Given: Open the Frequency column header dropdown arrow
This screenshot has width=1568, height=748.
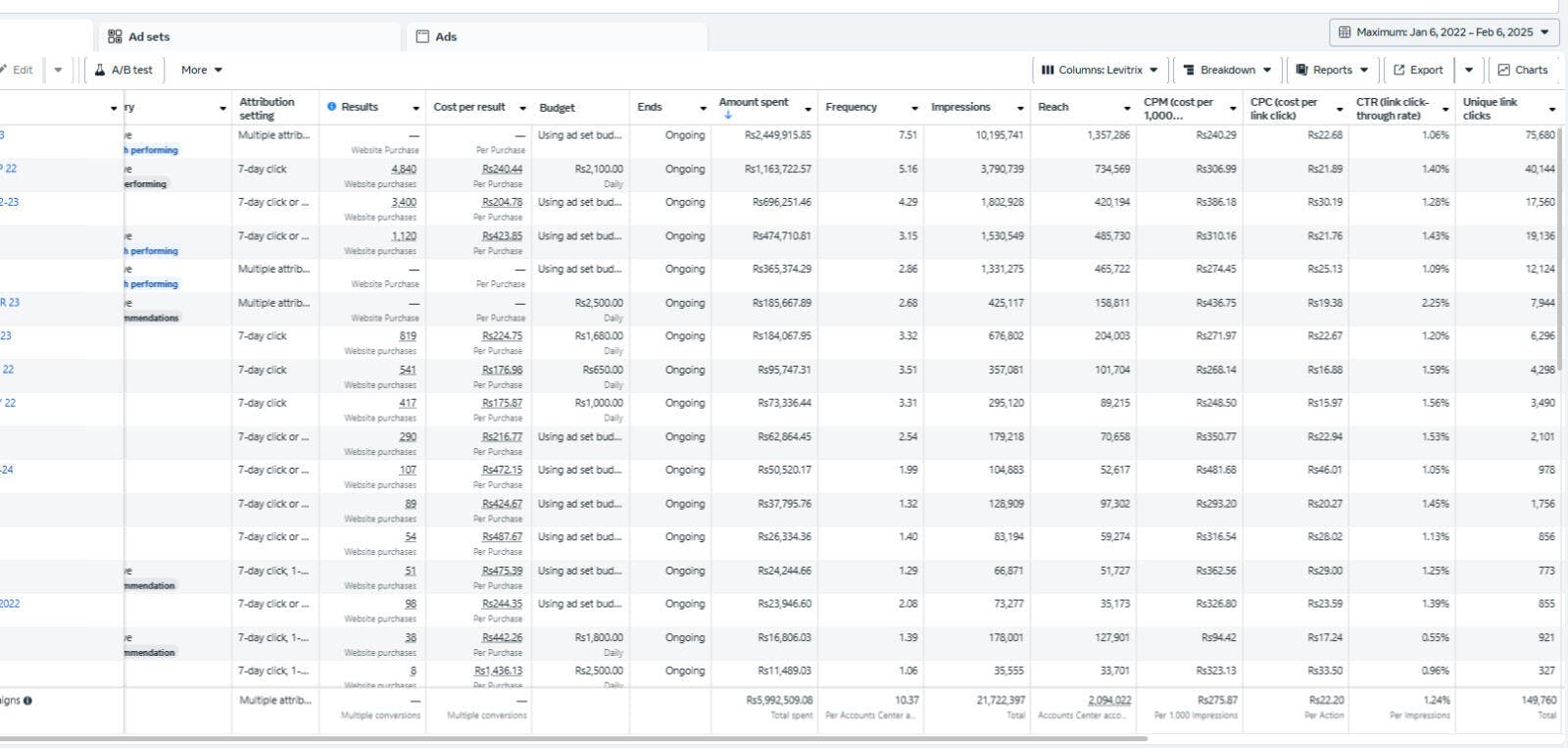Looking at the screenshot, I should coord(914,108).
